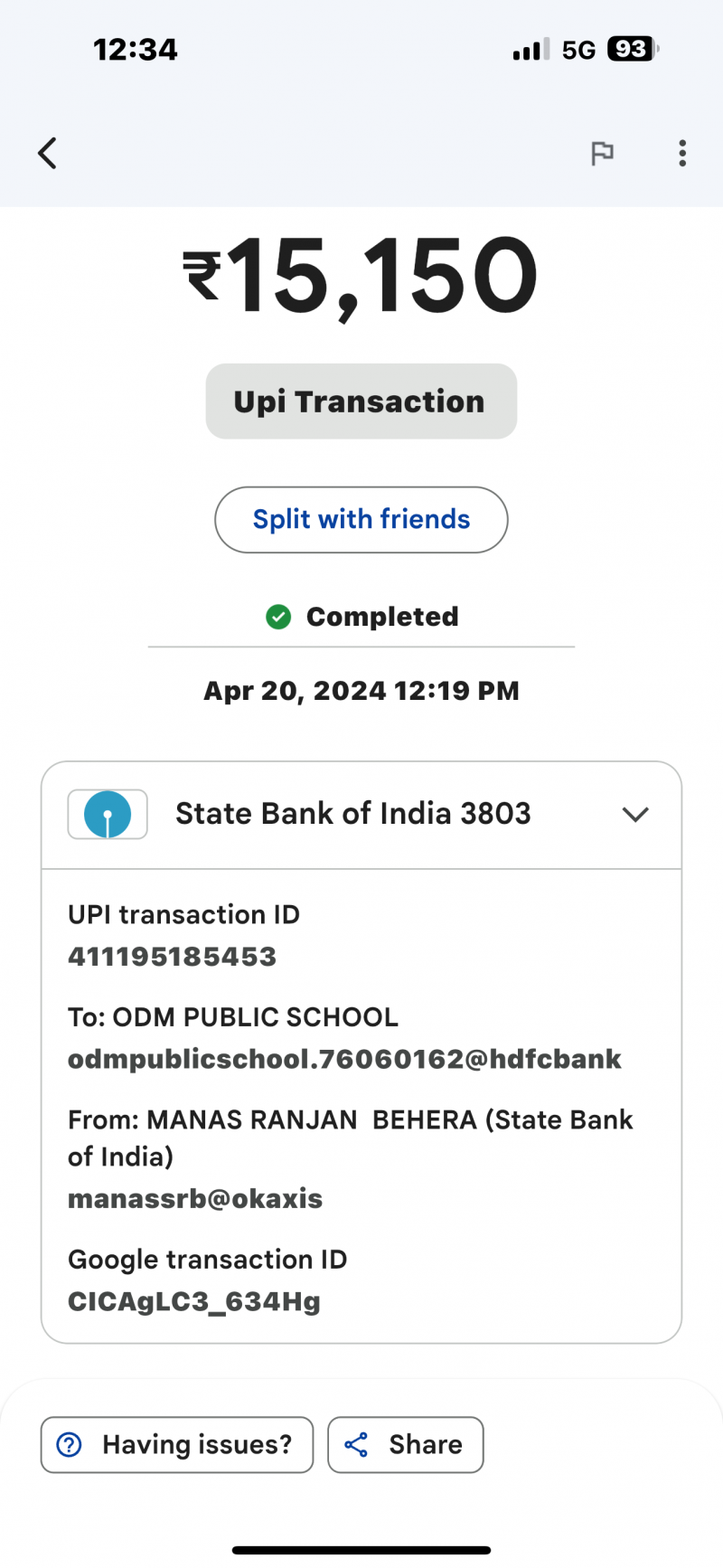The image size is (723, 1568).
Task: Tap the UPI transaction ID number
Action: point(172,957)
